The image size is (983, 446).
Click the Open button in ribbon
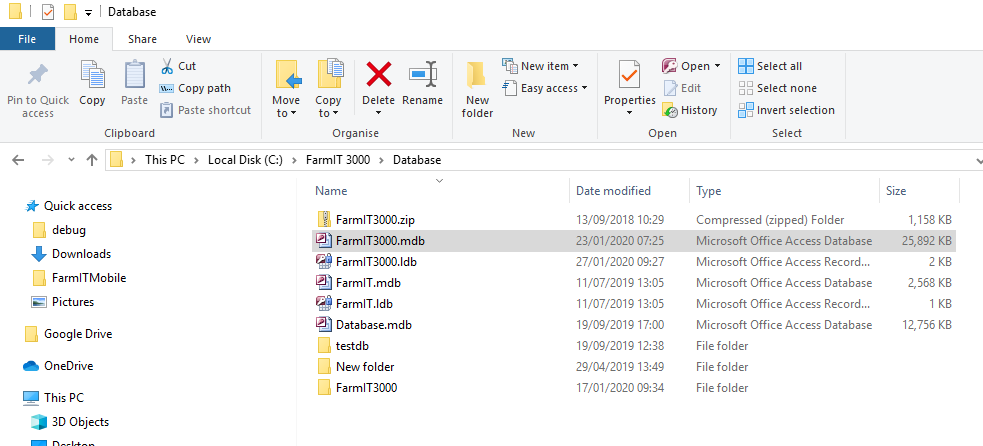pos(686,66)
